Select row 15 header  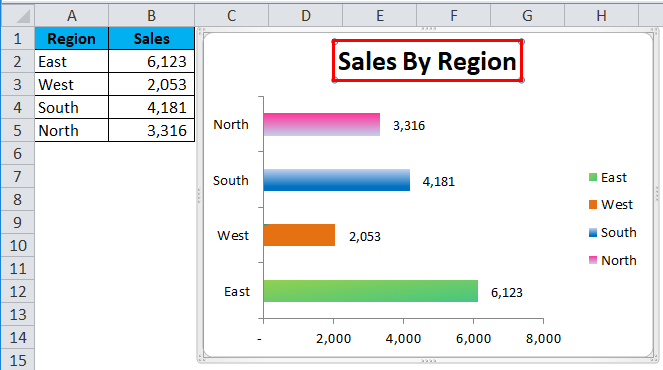coord(18,359)
